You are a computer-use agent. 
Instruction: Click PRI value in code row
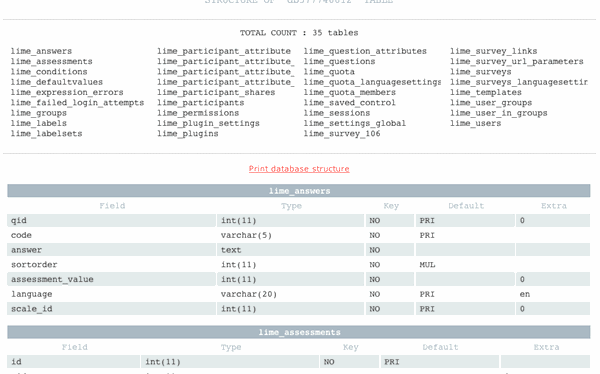point(427,235)
